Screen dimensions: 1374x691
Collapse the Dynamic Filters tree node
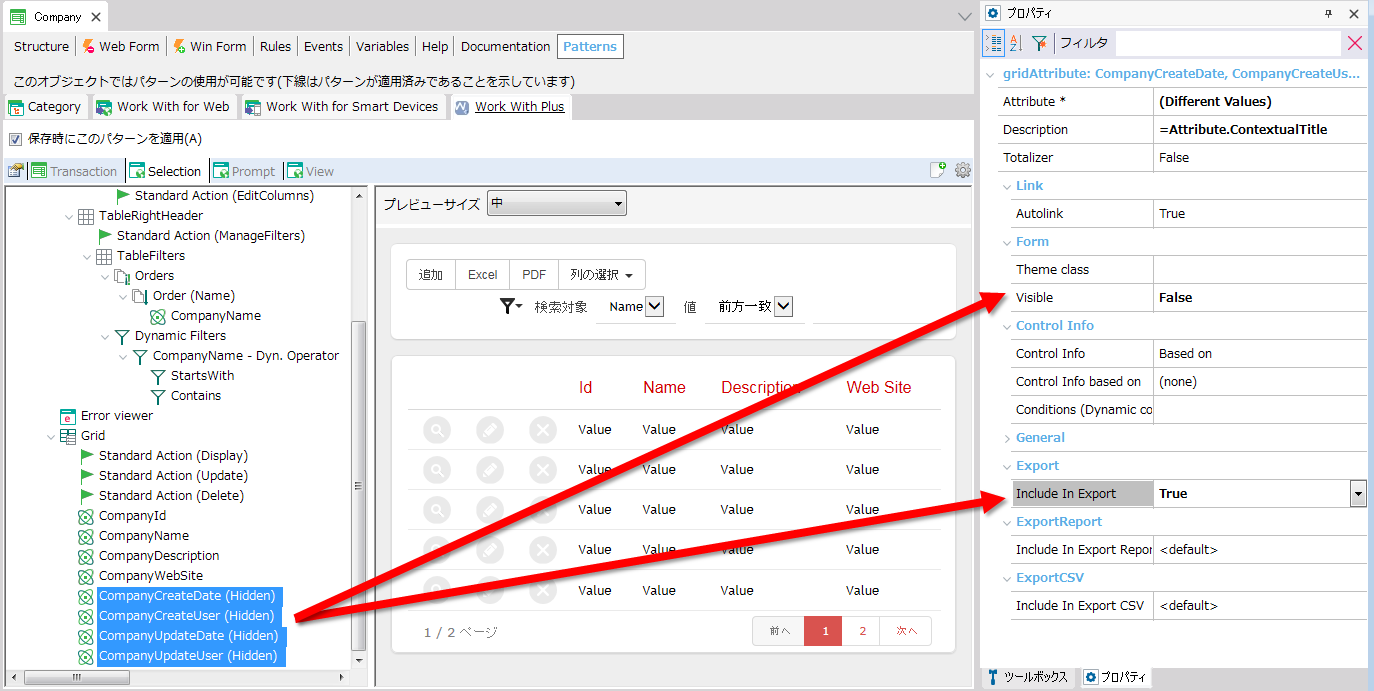(105, 336)
